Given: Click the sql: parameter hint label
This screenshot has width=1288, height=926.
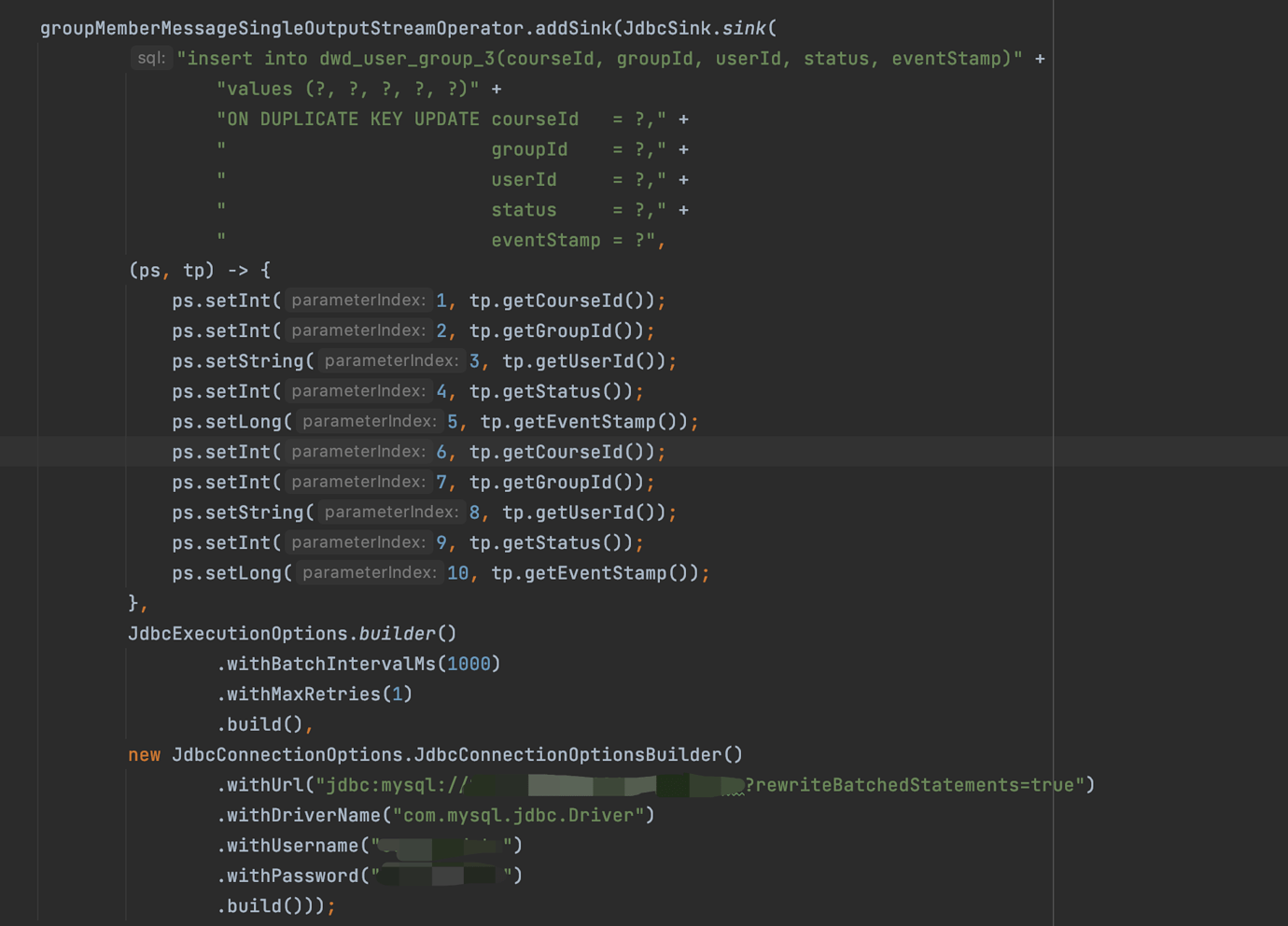Looking at the screenshot, I should (x=151, y=58).
